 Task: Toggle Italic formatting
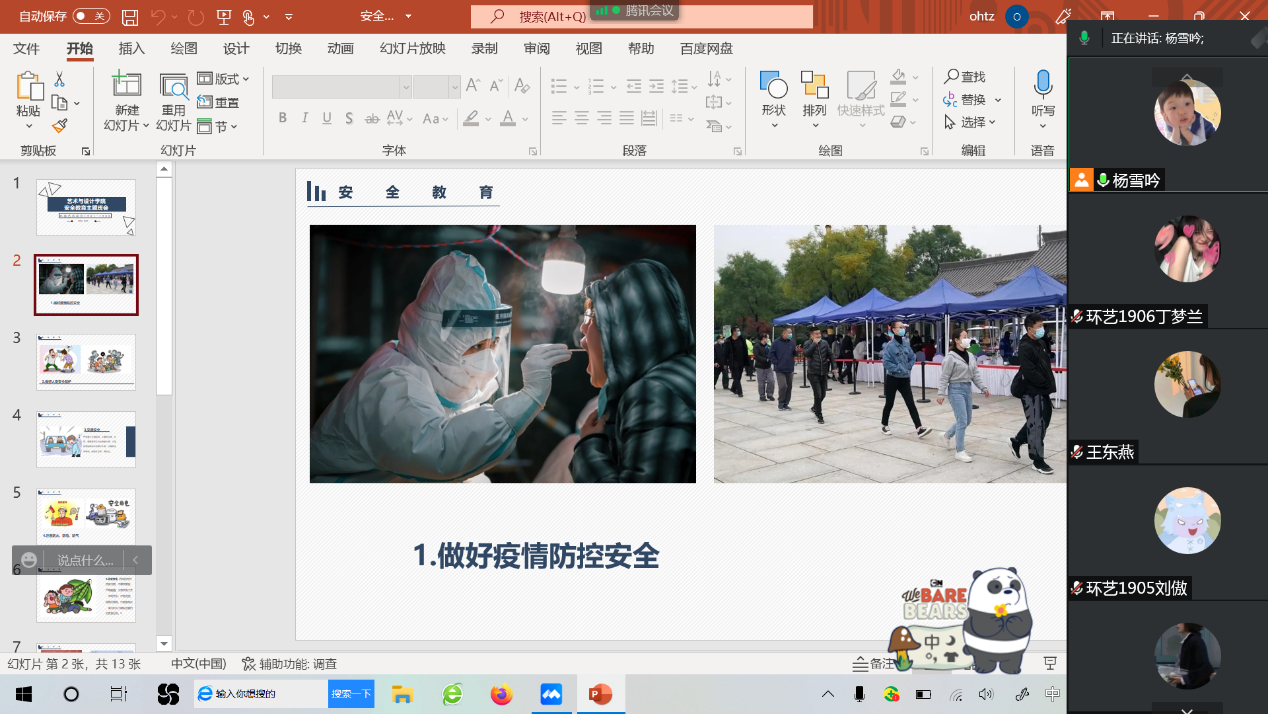tap(305, 118)
